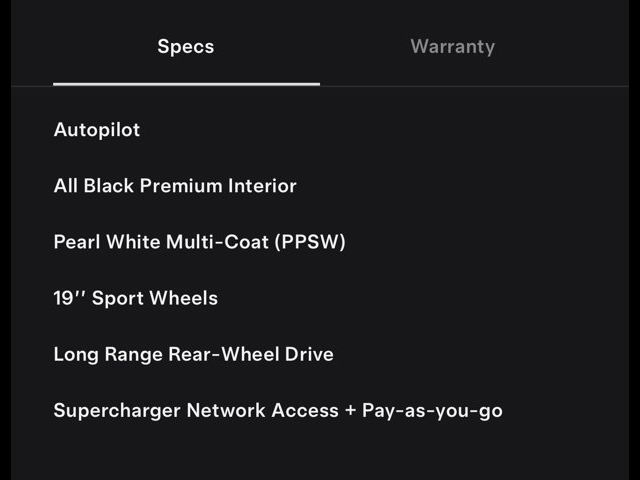The image size is (640, 480).
Task: Click Pearl White Multi-Coat paint spec
Action: pyautogui.click(x=199, y=242)
